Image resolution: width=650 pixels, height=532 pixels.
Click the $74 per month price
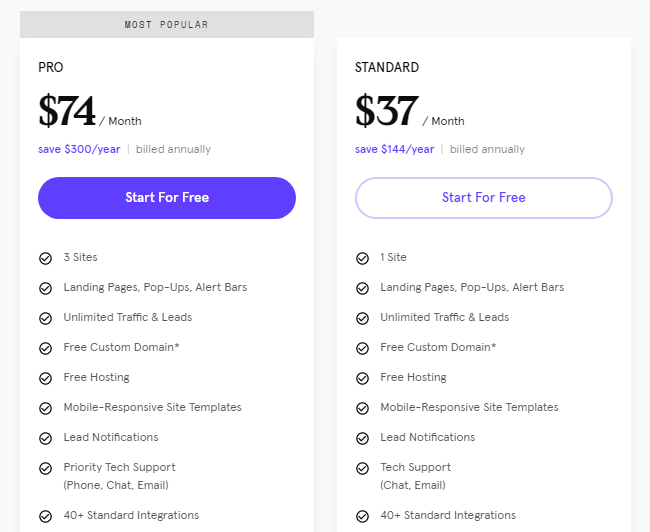[90, 111]
